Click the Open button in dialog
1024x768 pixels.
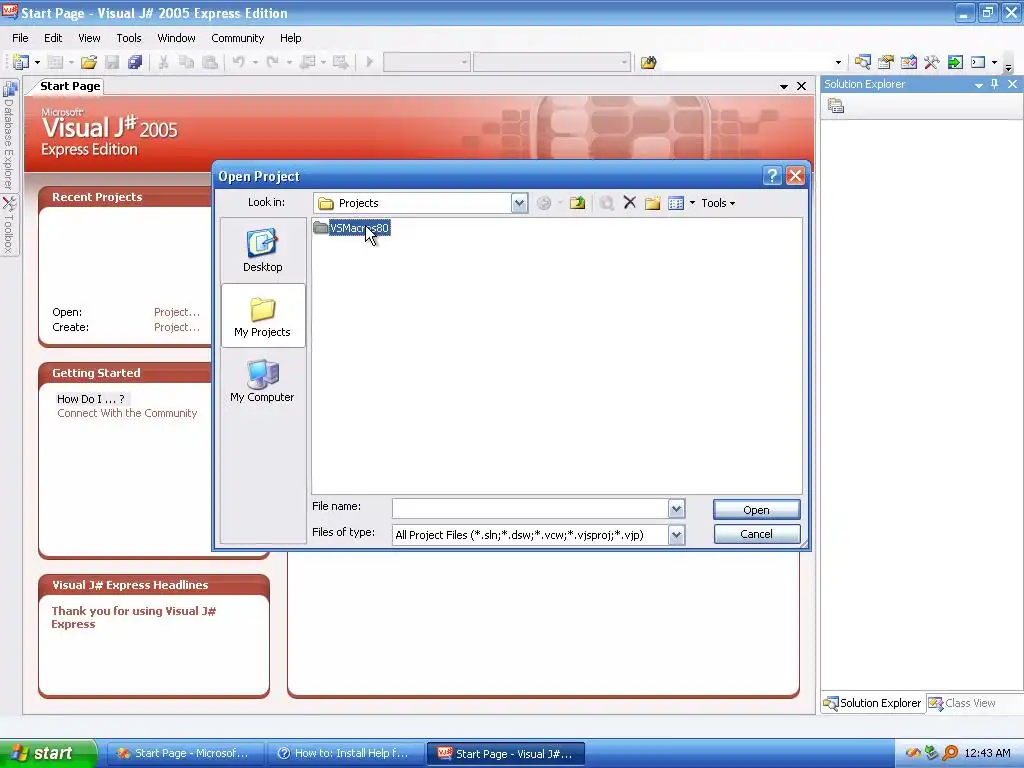756,510
